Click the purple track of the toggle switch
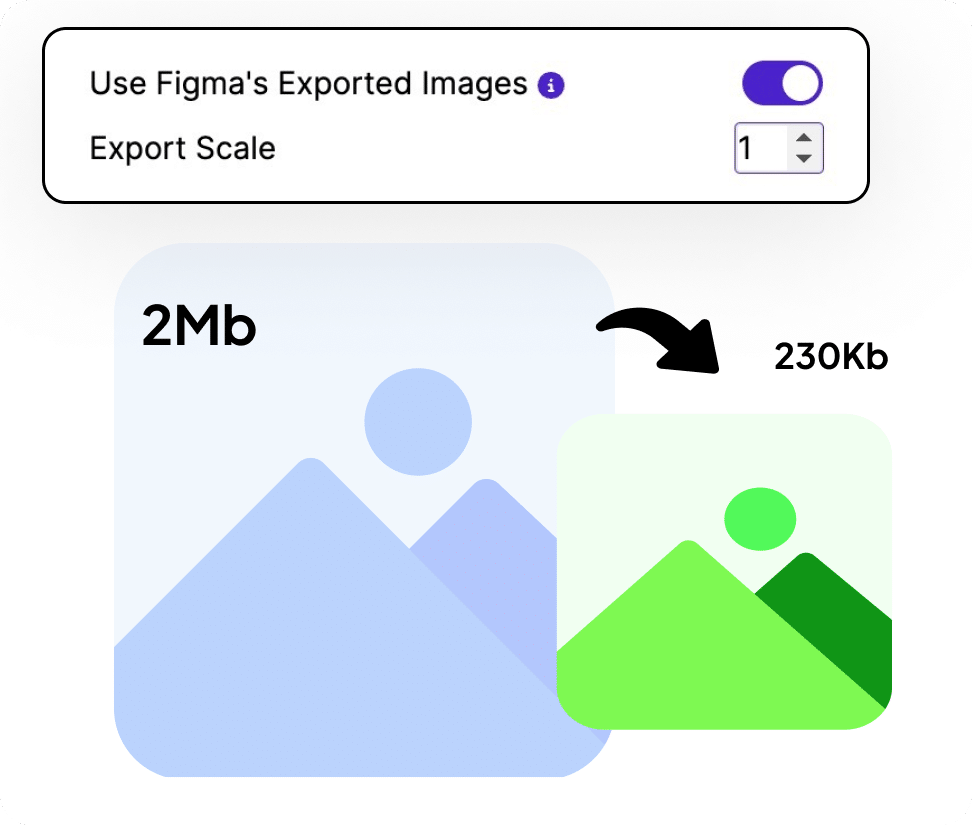Image resolution: width=972 pixels, height=826 pixels. 761,83
